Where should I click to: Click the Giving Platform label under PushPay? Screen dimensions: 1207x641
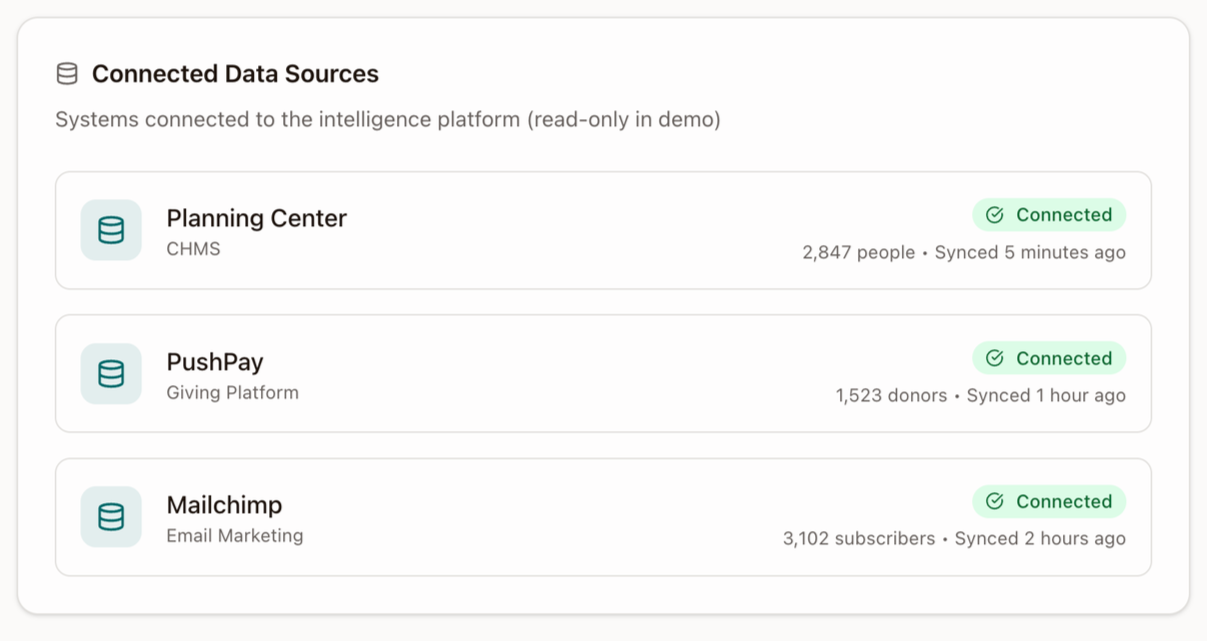[x=232, y=393]
